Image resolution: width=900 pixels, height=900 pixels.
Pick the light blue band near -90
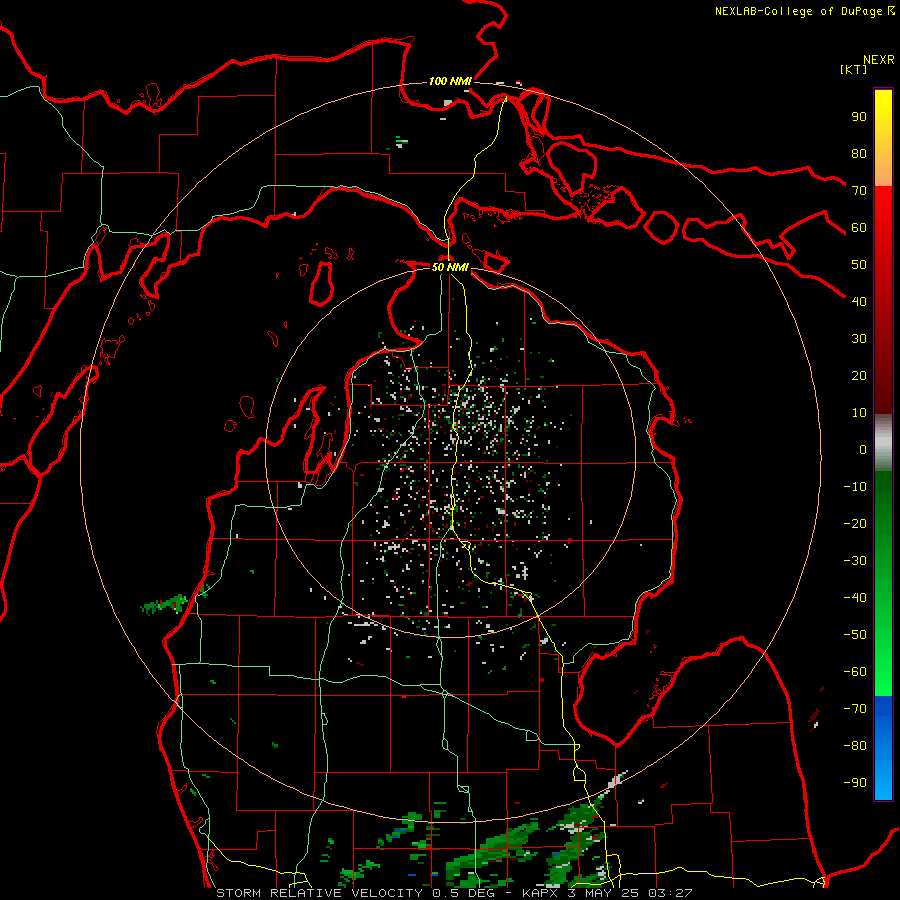coord(883,781)
